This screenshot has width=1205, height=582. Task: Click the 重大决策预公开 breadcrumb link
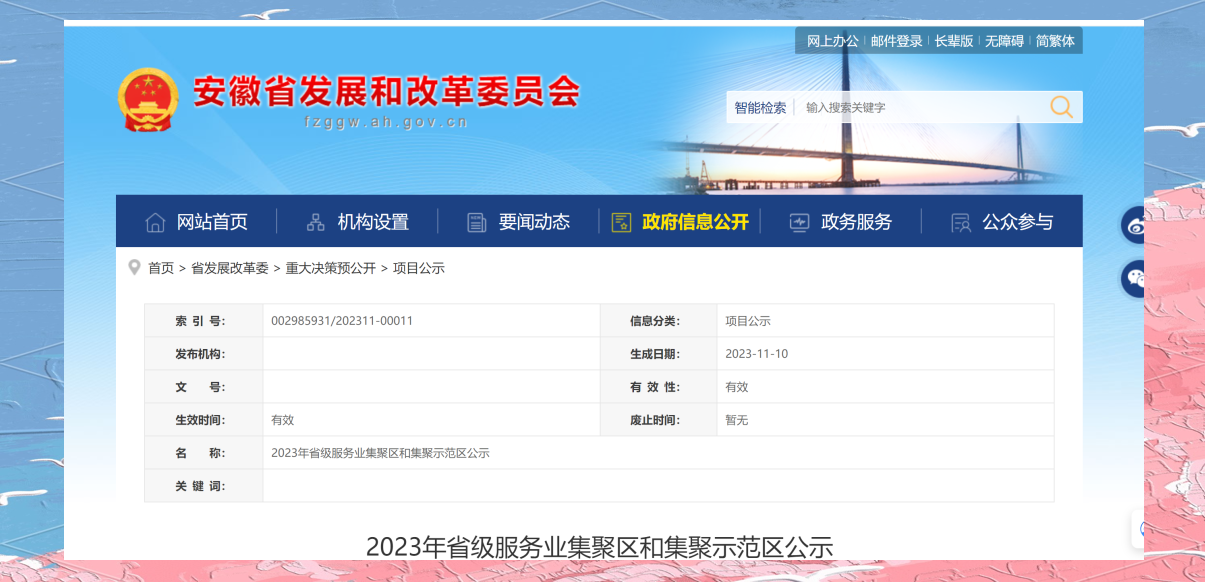(x=330, y=268)
